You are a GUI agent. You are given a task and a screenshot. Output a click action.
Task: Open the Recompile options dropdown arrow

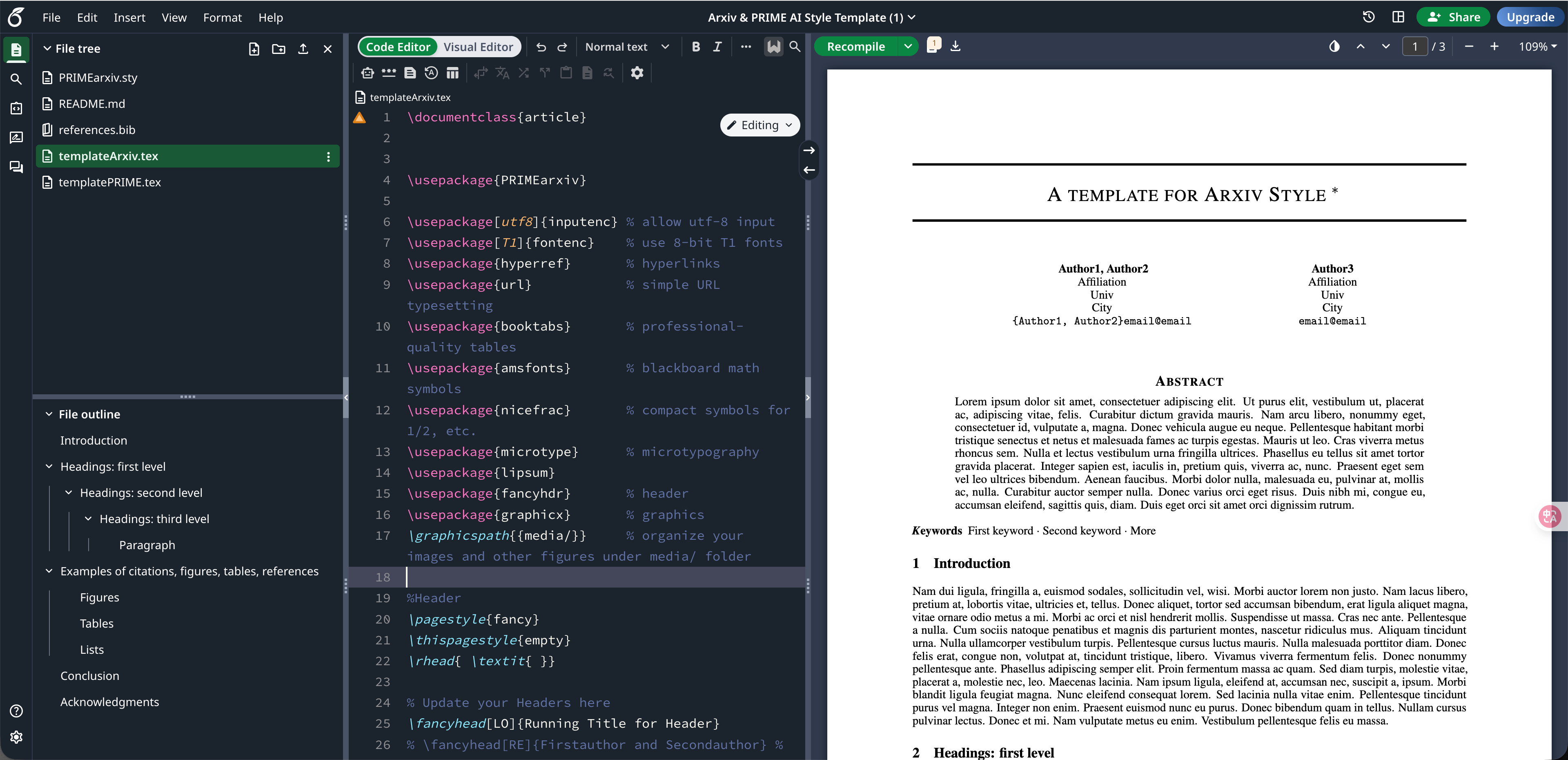(x=908, y=46)
